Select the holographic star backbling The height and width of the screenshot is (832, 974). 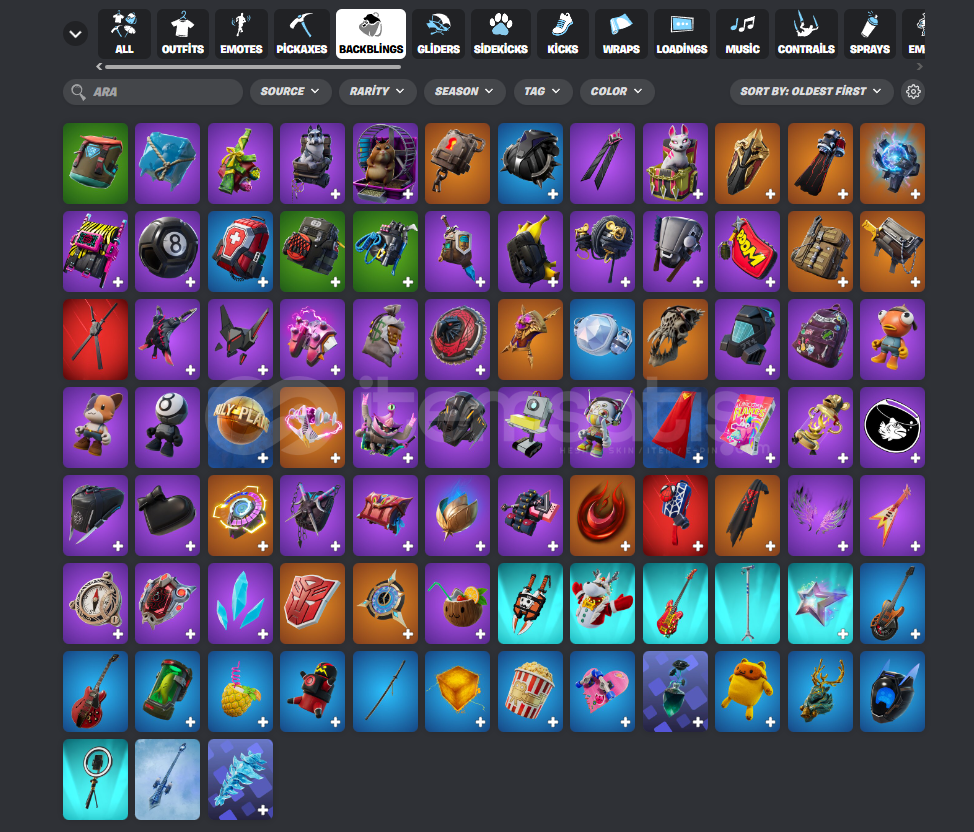tap(820, 604)
